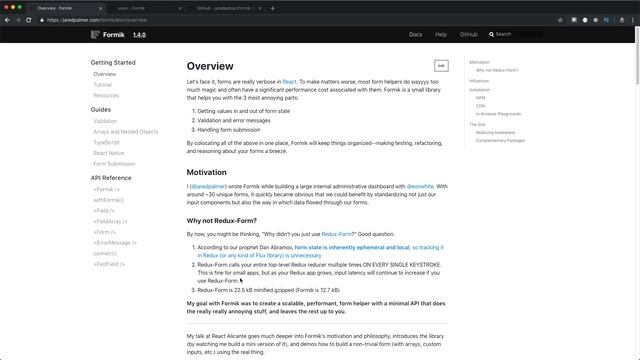Open the 1.4.0 version link
Image resolution: width=640 pixels, height=360 pixels.
pos(139,35)
